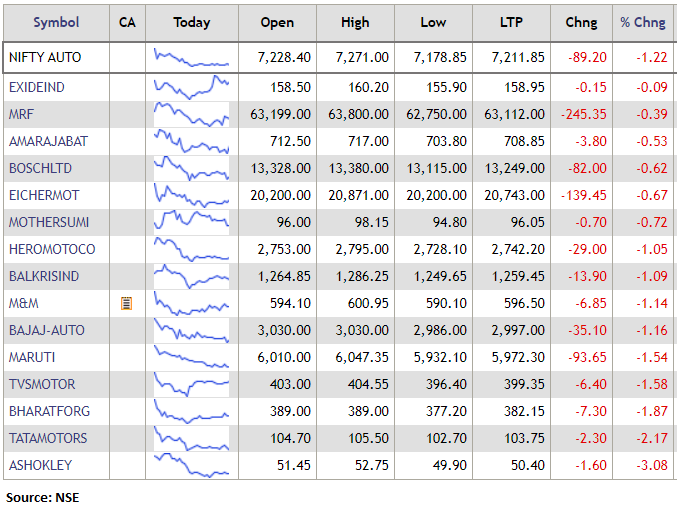Open the MARUTI intraday sparkline chart
This screenshot has height=514, width=677.
(192, 357)
